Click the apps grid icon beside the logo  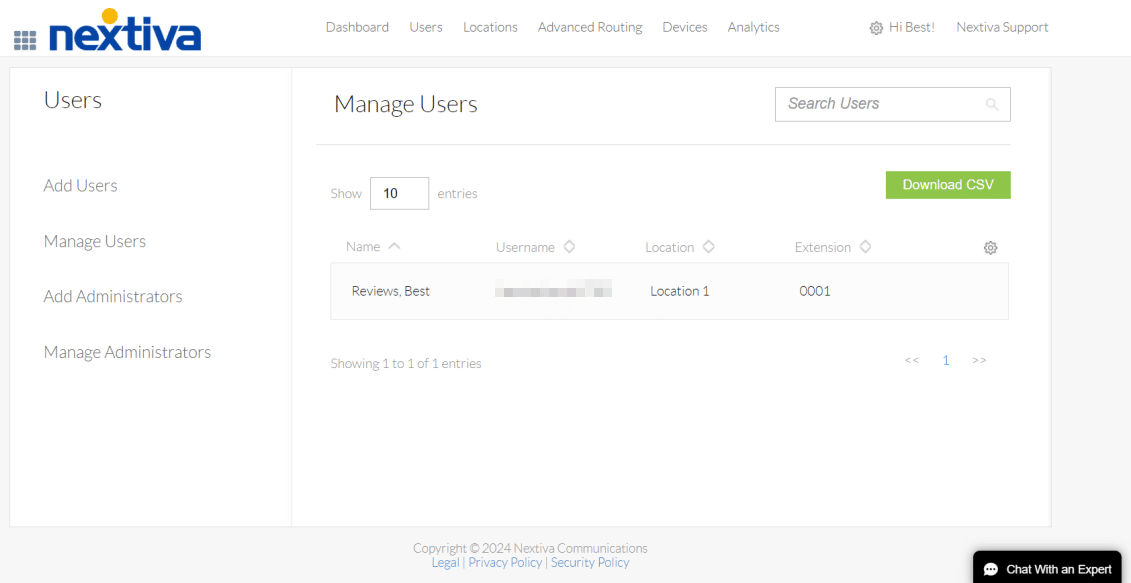point(24,38)
